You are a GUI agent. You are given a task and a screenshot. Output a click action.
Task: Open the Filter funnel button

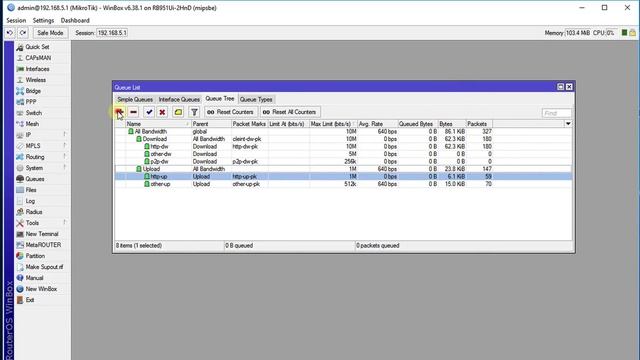coord(194,112)
